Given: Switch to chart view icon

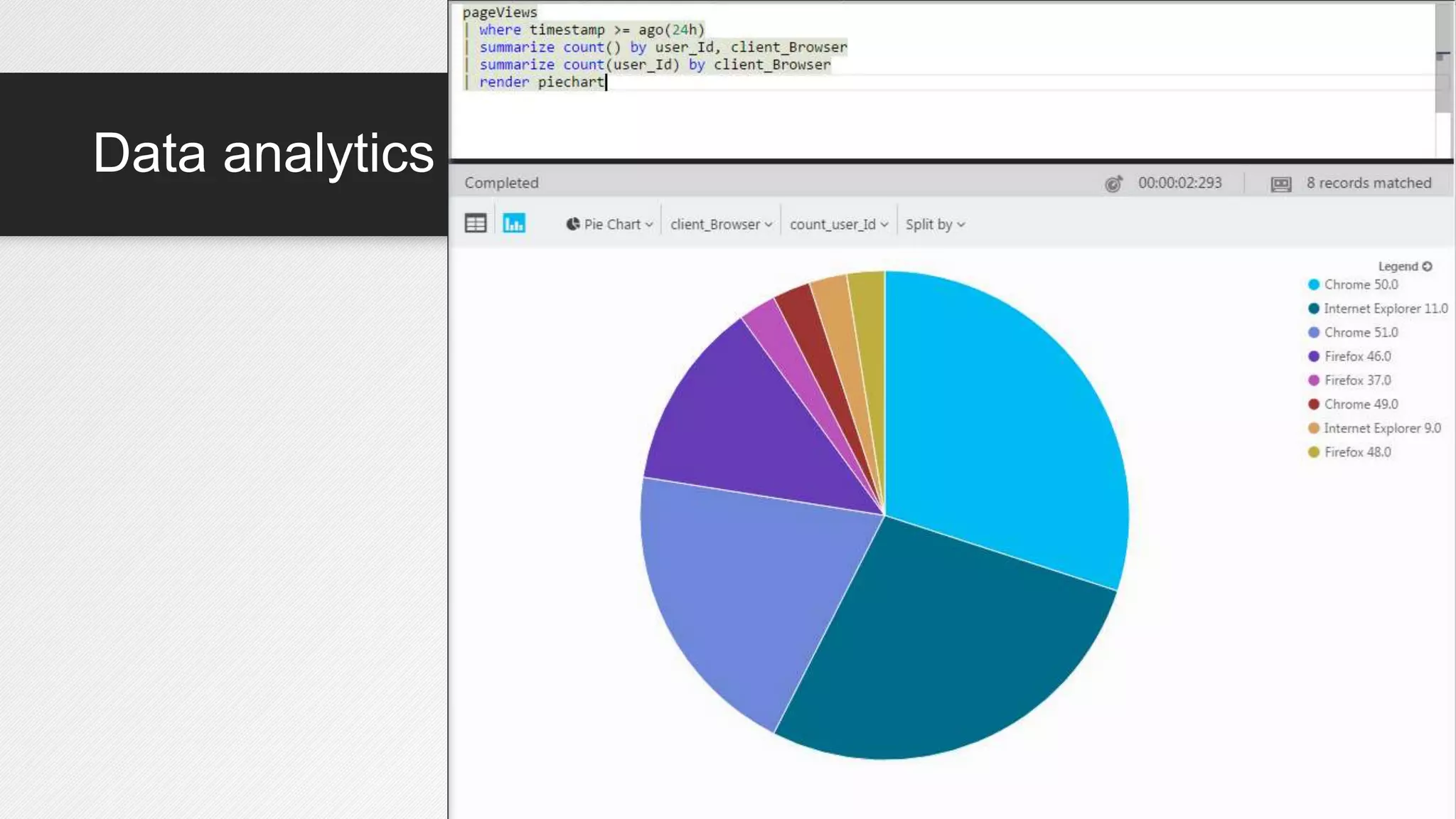Looking at the screenshot, I should tap(514, 223).
